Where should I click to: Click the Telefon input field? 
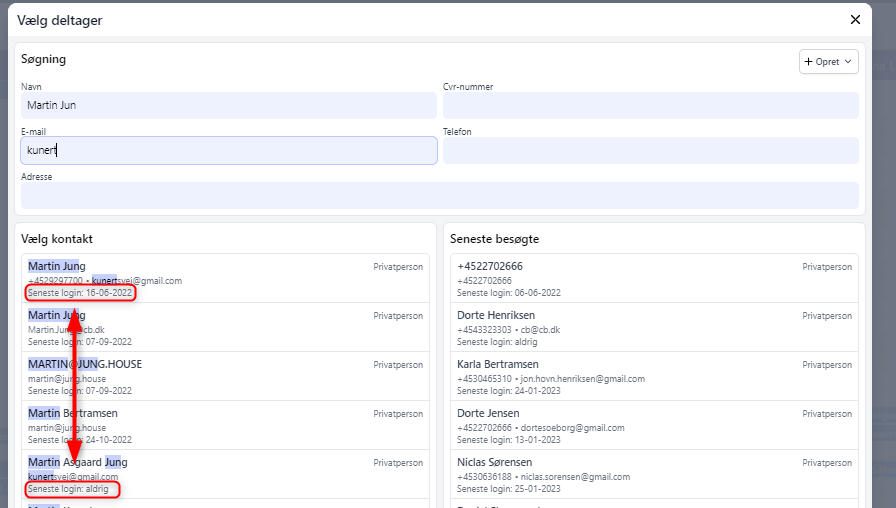click(650, 150)
